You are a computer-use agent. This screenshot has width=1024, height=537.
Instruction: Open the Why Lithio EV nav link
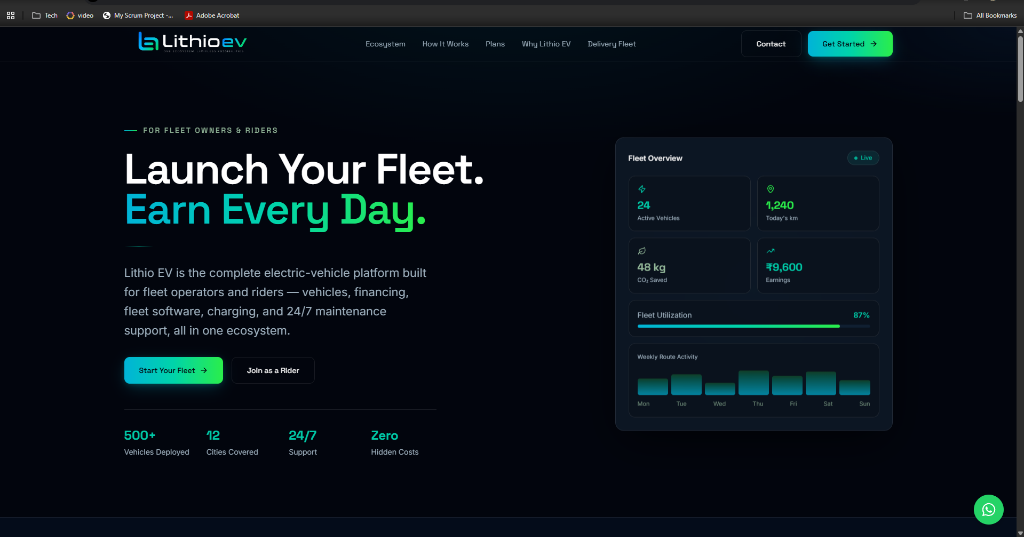click(546, 44)
